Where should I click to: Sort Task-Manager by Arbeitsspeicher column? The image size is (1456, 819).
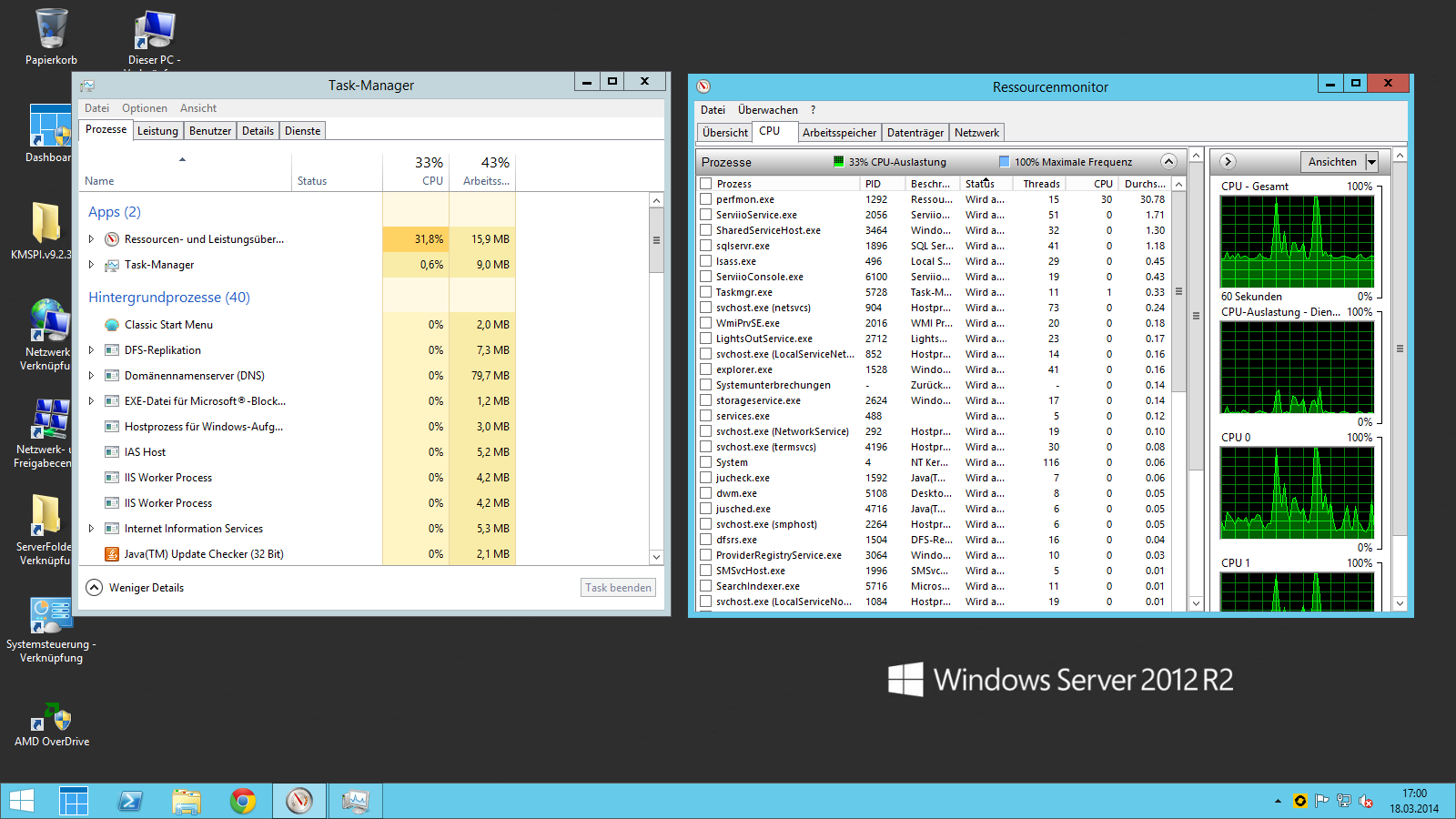(x=482, y=170)
